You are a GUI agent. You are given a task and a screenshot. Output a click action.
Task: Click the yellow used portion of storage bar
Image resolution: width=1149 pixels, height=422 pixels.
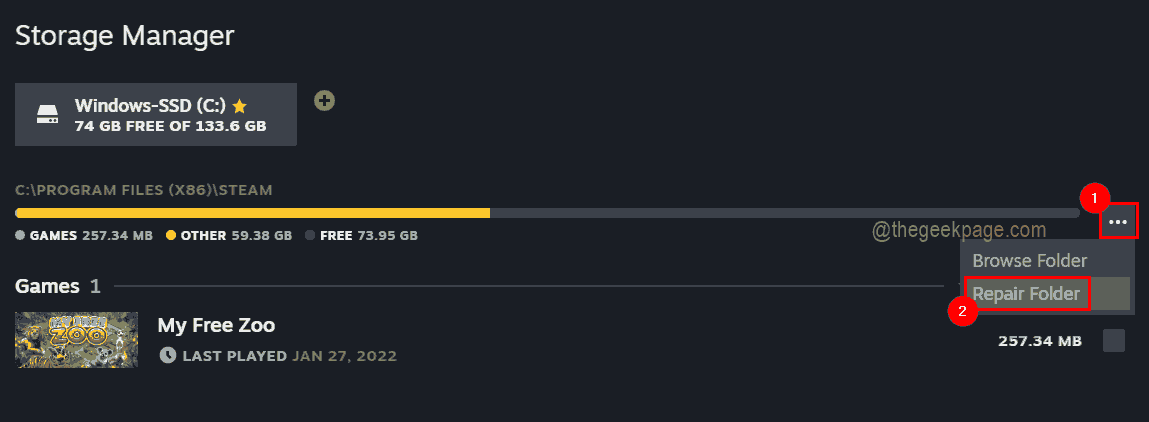252,213
